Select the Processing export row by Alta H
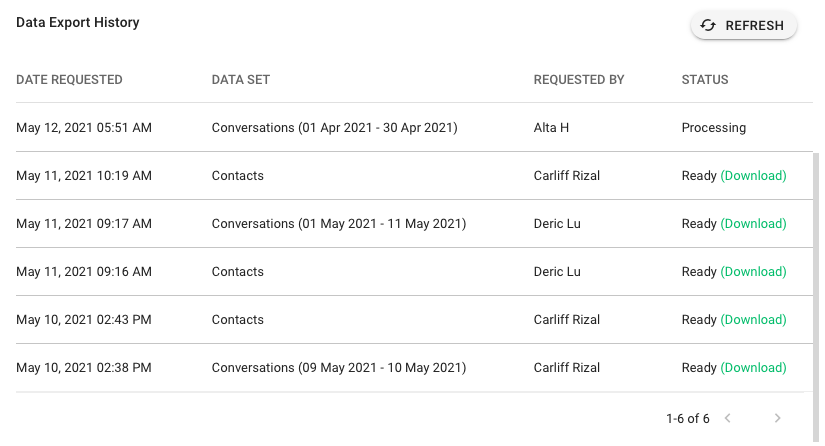Screen dimensions: 825x446 click(x=414, y=127)
